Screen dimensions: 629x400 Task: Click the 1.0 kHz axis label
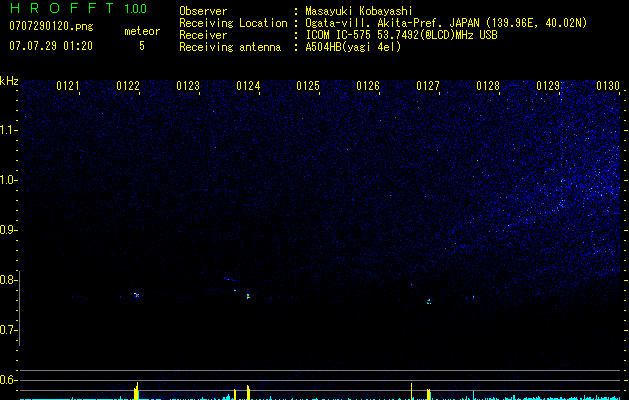[x=9, y=180]
